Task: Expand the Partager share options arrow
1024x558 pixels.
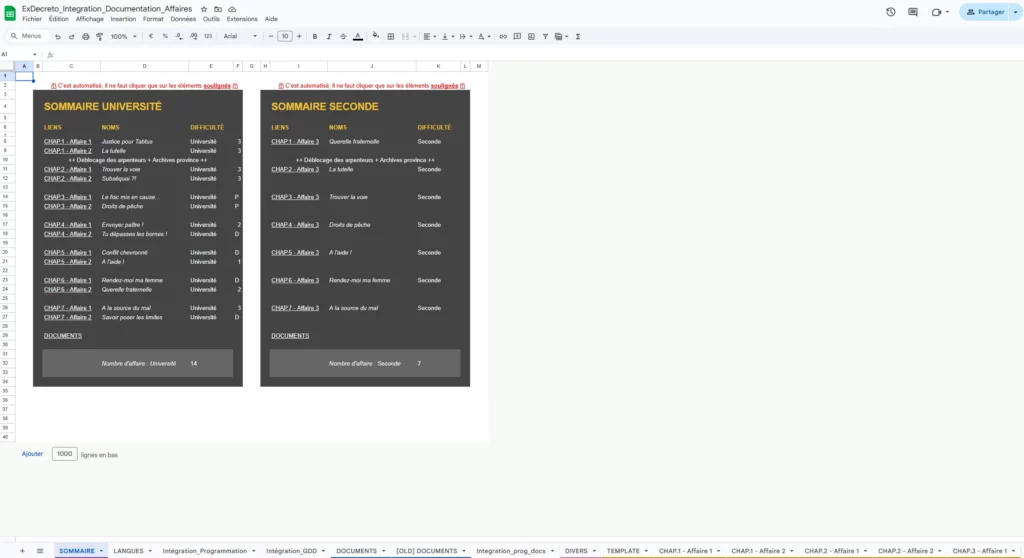Action: [1016, 12]
